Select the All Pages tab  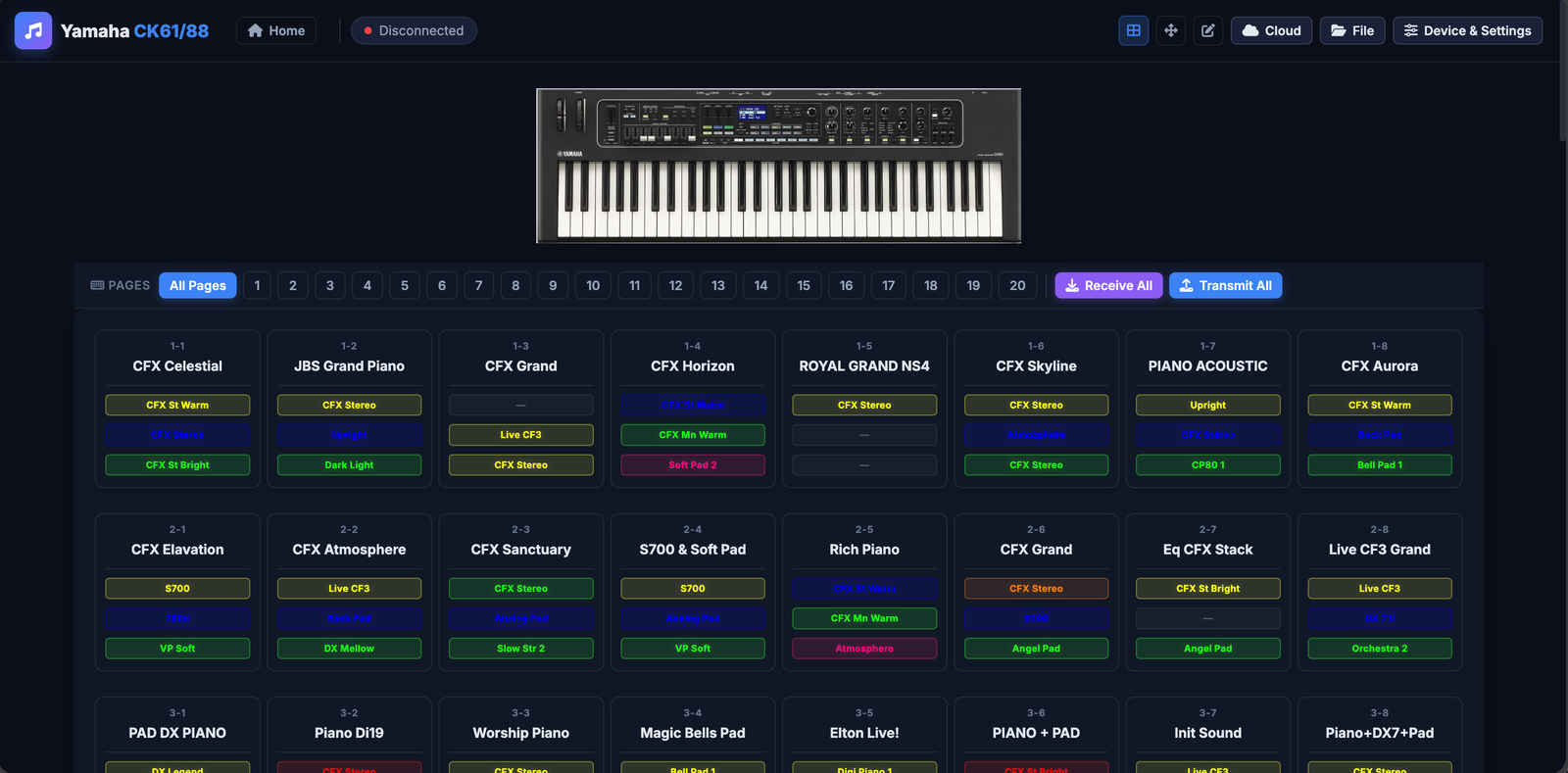tap(198, 285)
